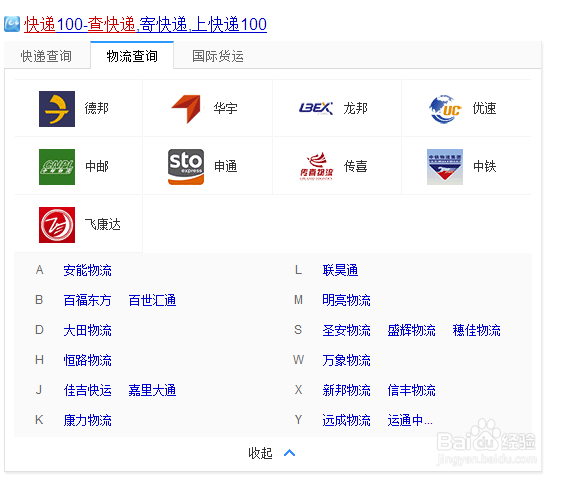The width and height of the screenshot is (570, 480).
Task: Open the 联昊通 link
Action: (x=340, y=270)
